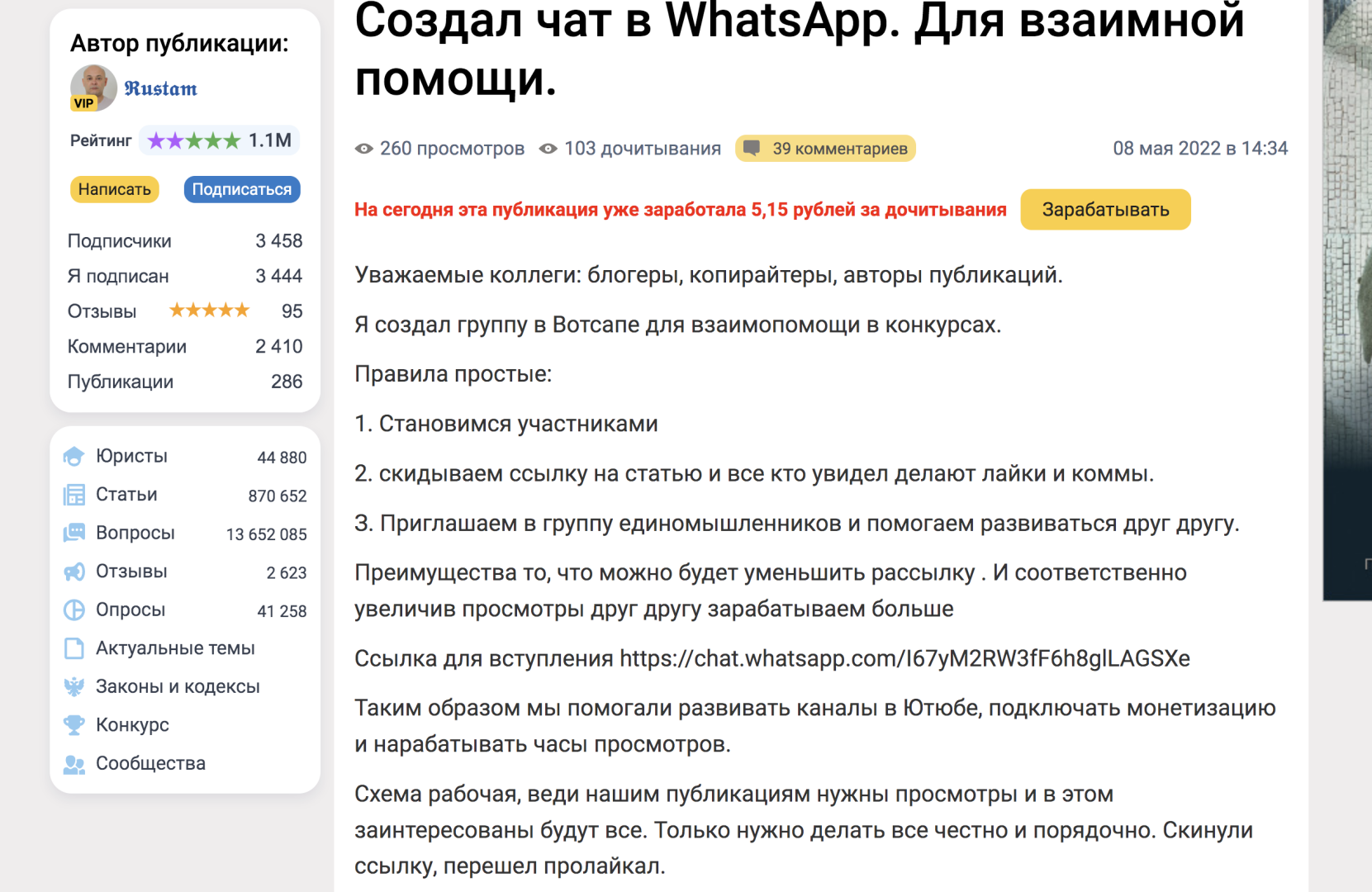The height and width of the screenshot is (892, 1372).
Task: Click the Юристы graduation cap icon
Action: coord(74,456)
